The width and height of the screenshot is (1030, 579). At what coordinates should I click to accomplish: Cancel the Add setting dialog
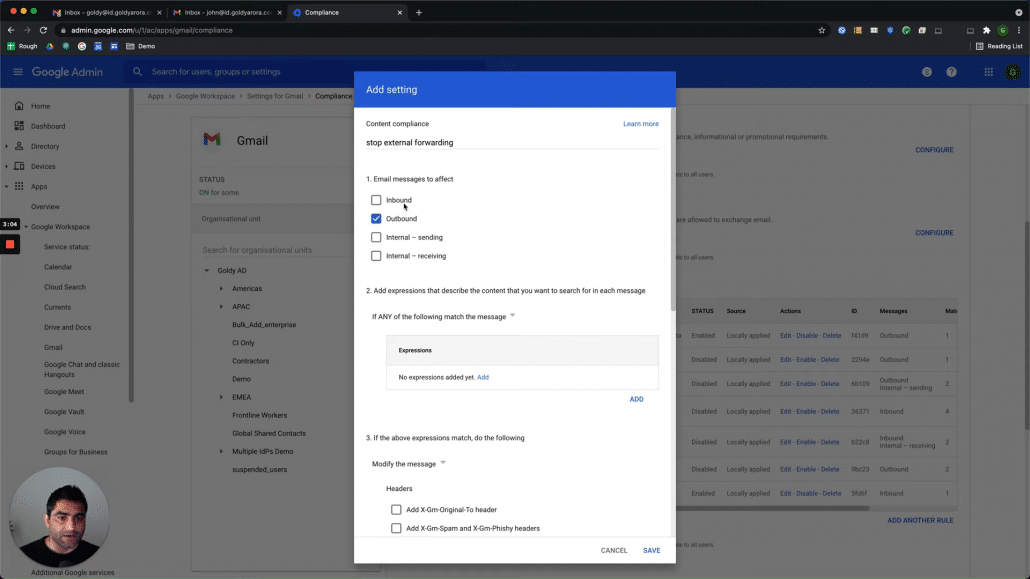point(614,550)
